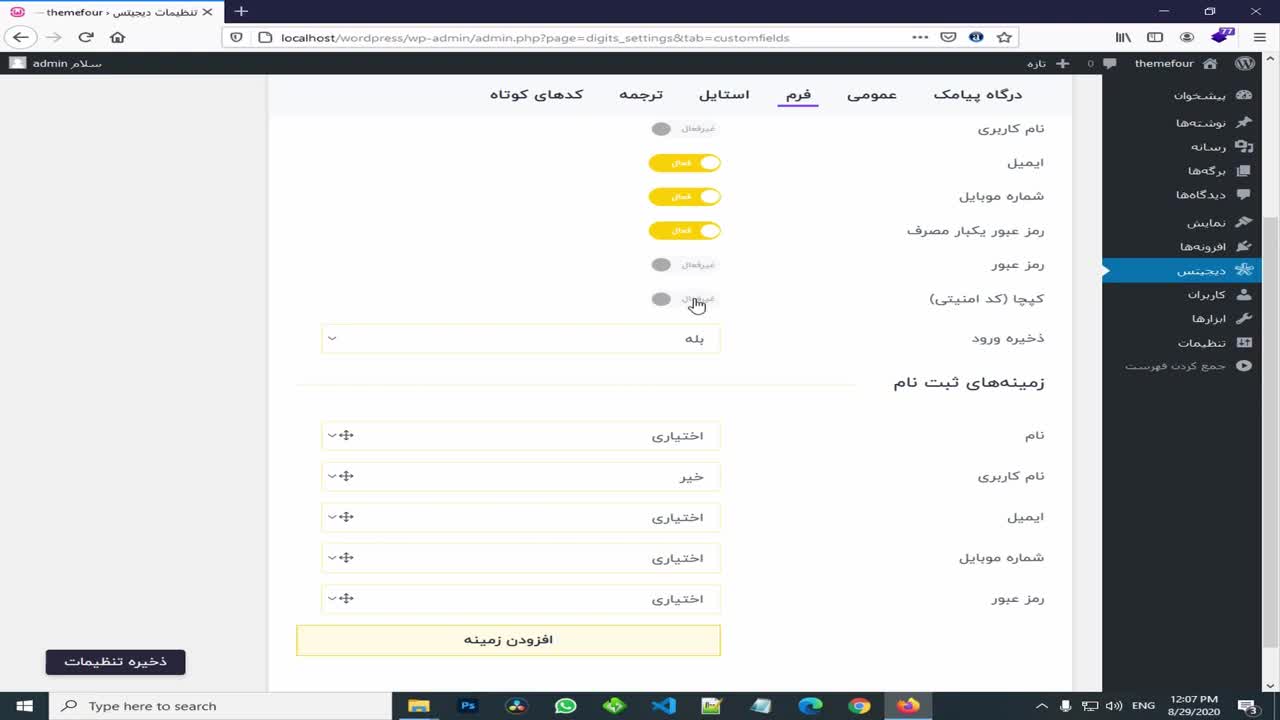Open the ذخیره ورود dropdown
This screenshot has width=1280, height=720.
tap(521, 338)
